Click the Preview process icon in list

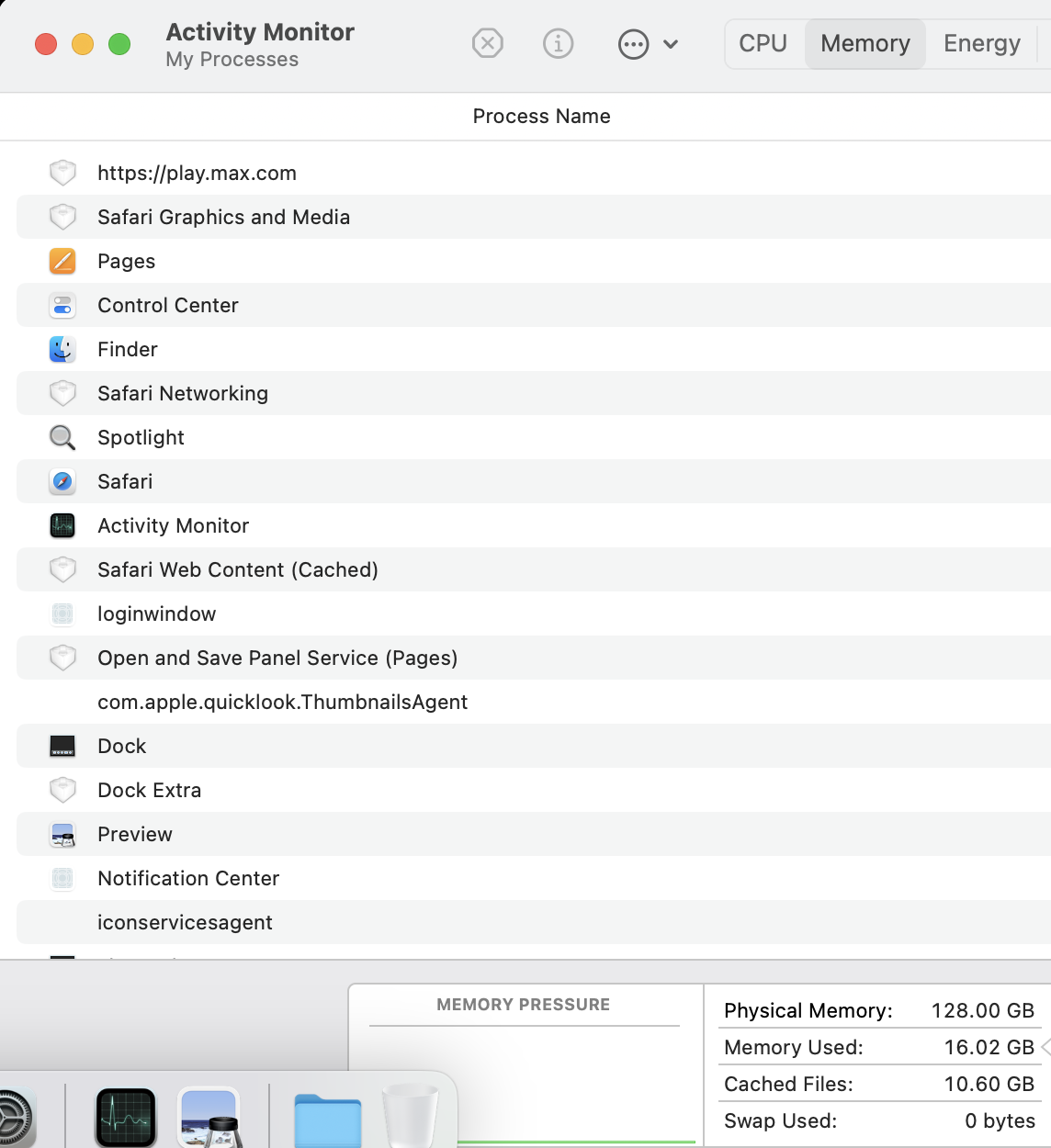click(62, 835)
